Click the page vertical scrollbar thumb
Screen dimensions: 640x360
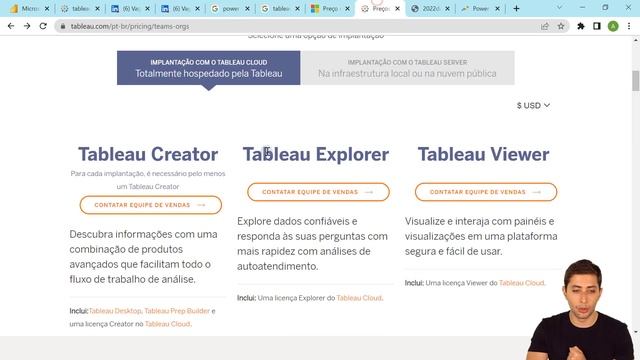point(636,81)
